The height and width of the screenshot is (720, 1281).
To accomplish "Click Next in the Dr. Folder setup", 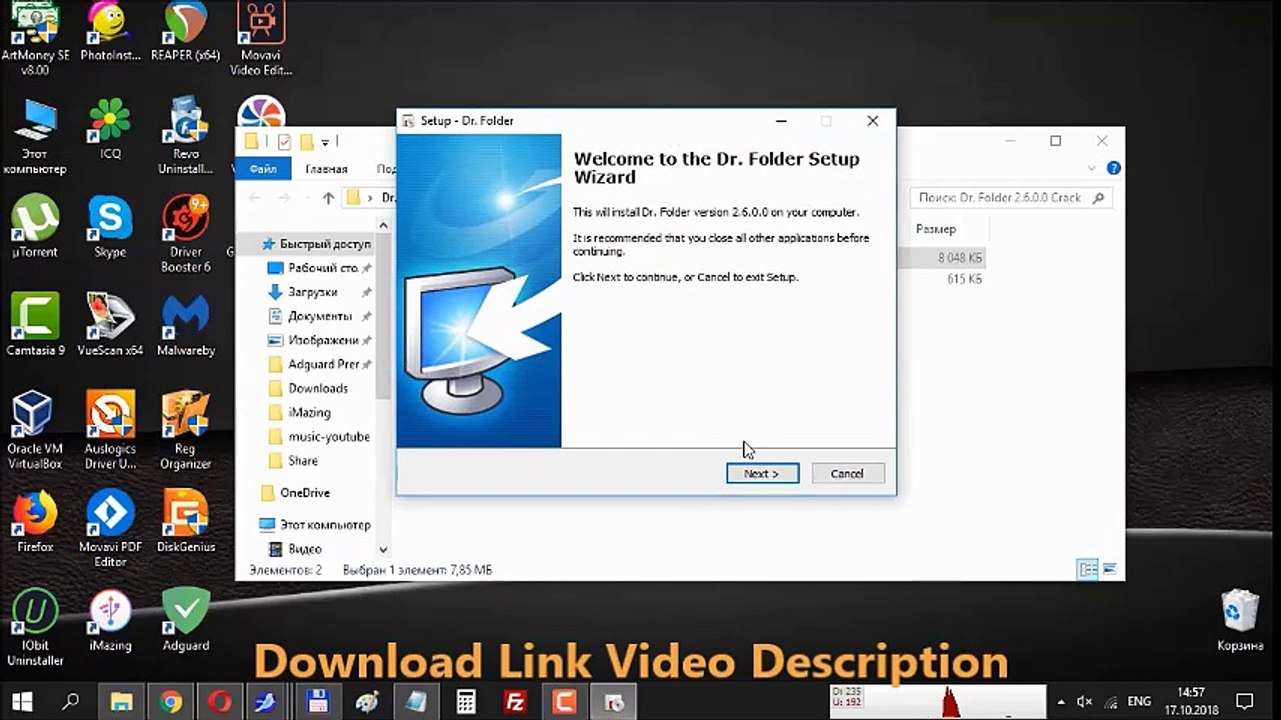I will [x=762, y=473].
